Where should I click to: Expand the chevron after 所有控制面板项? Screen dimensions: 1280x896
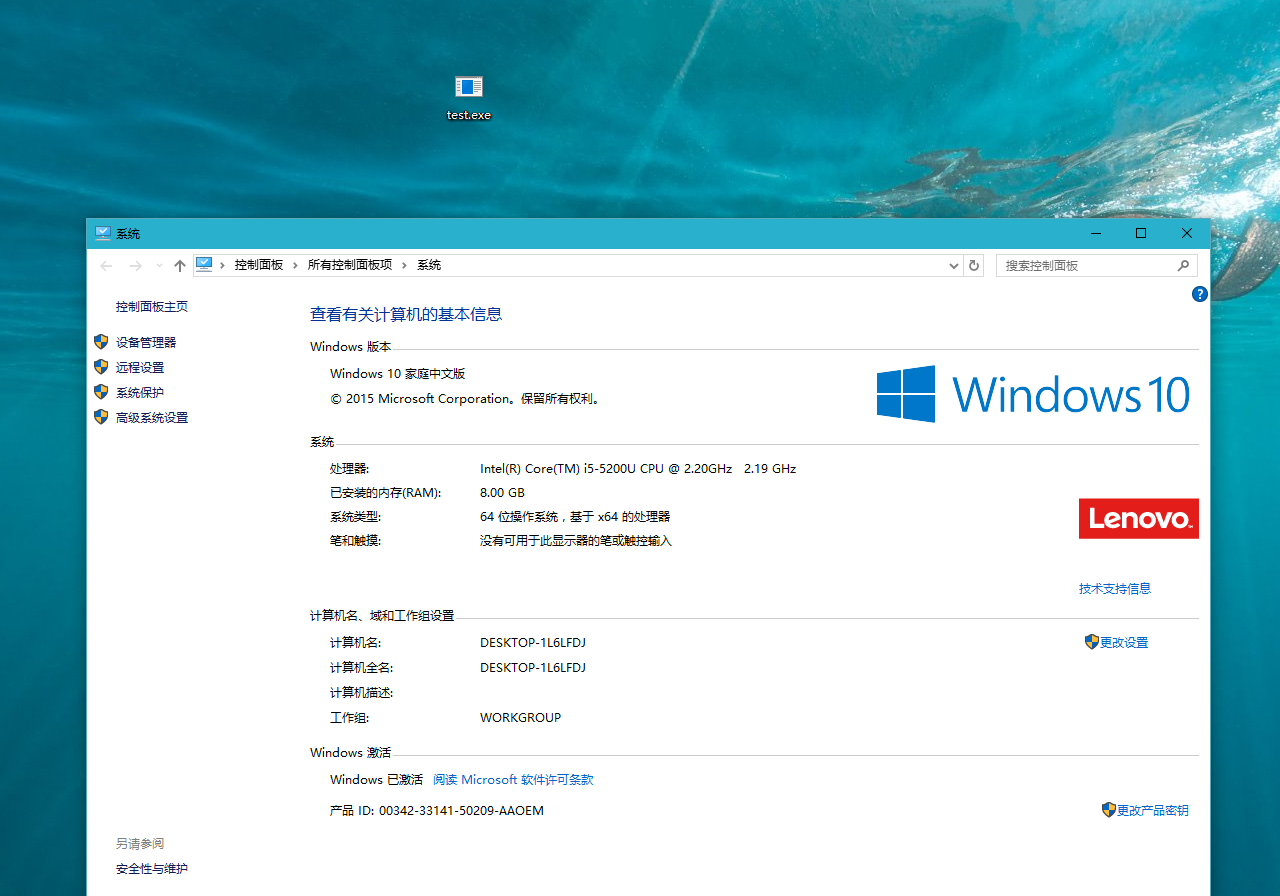404,265
